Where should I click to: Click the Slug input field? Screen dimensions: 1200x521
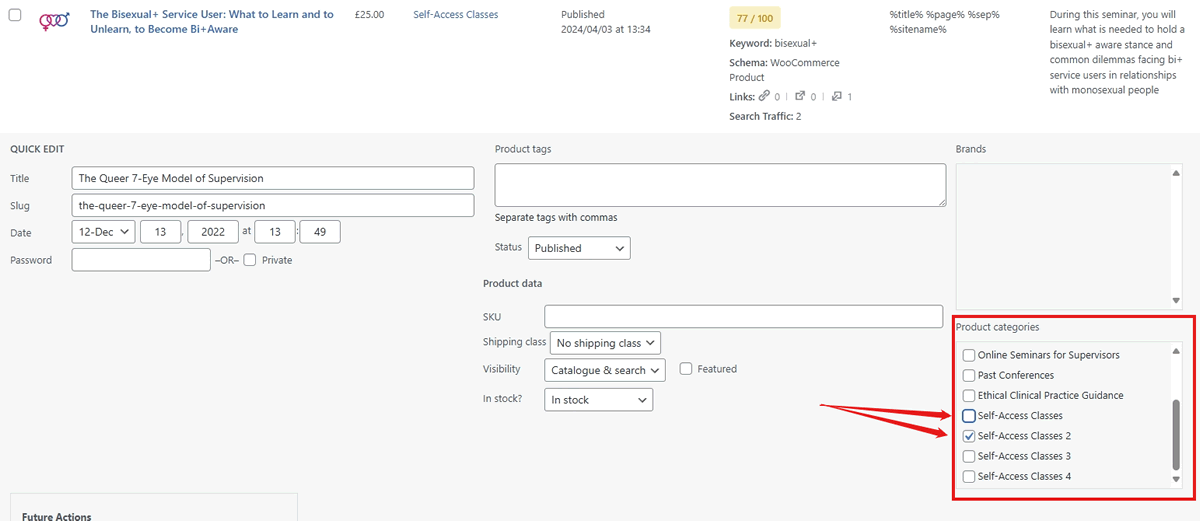point(273,205)
